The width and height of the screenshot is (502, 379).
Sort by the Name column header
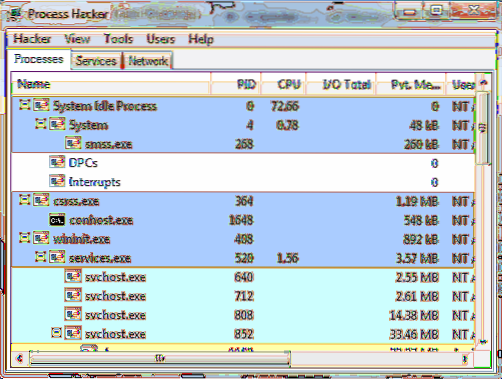point(111,84)
